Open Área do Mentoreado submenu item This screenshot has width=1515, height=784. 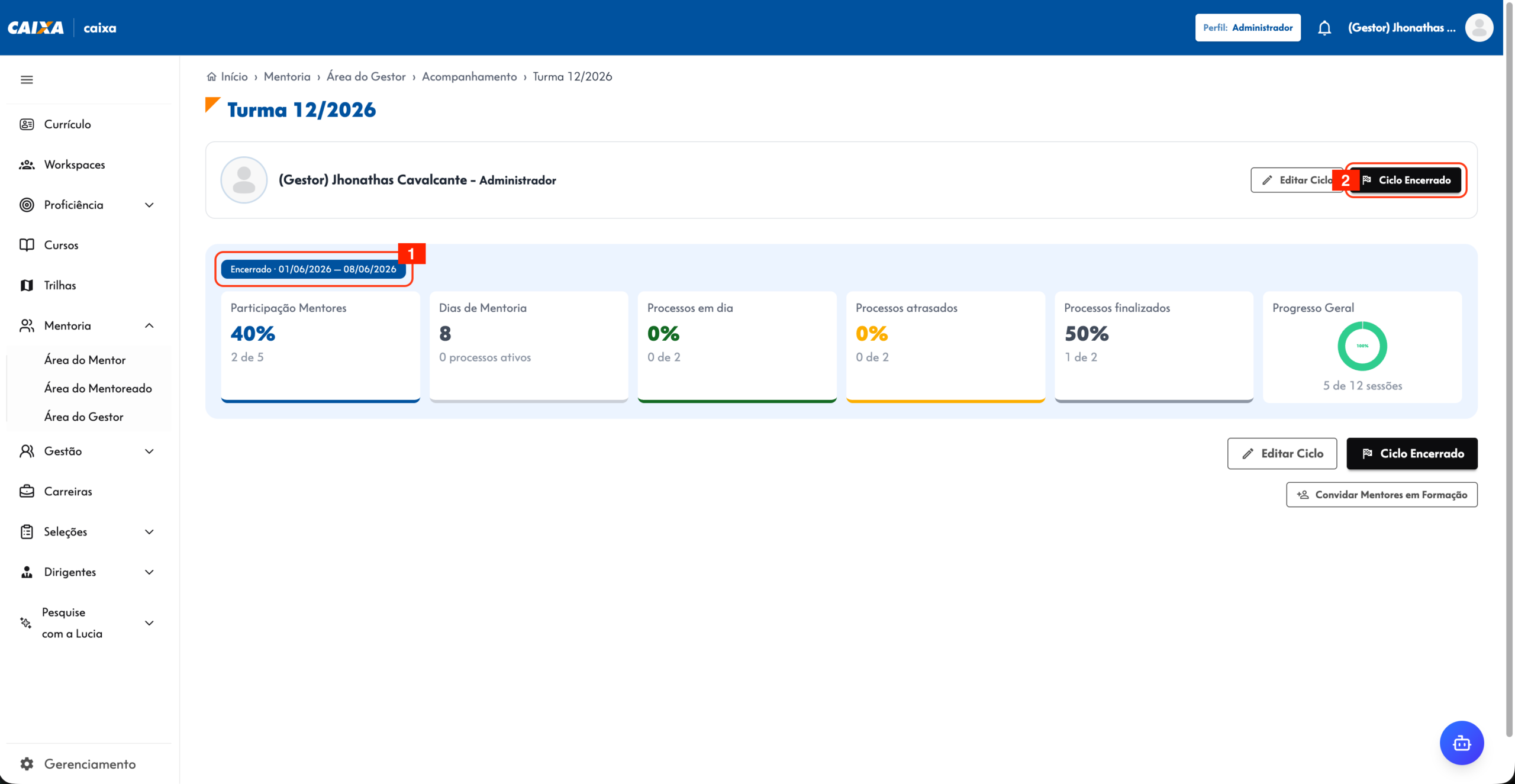[98, 388]
